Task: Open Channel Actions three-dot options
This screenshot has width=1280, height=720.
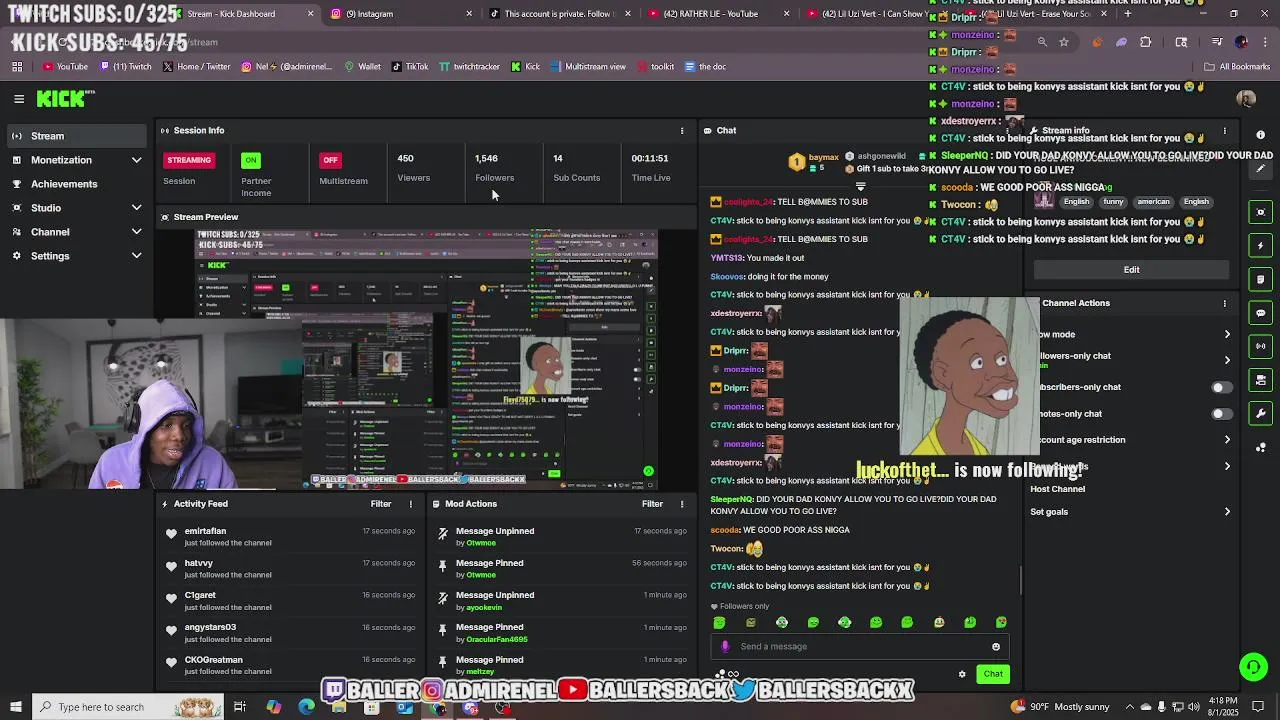Action: tap(1224, 303)
